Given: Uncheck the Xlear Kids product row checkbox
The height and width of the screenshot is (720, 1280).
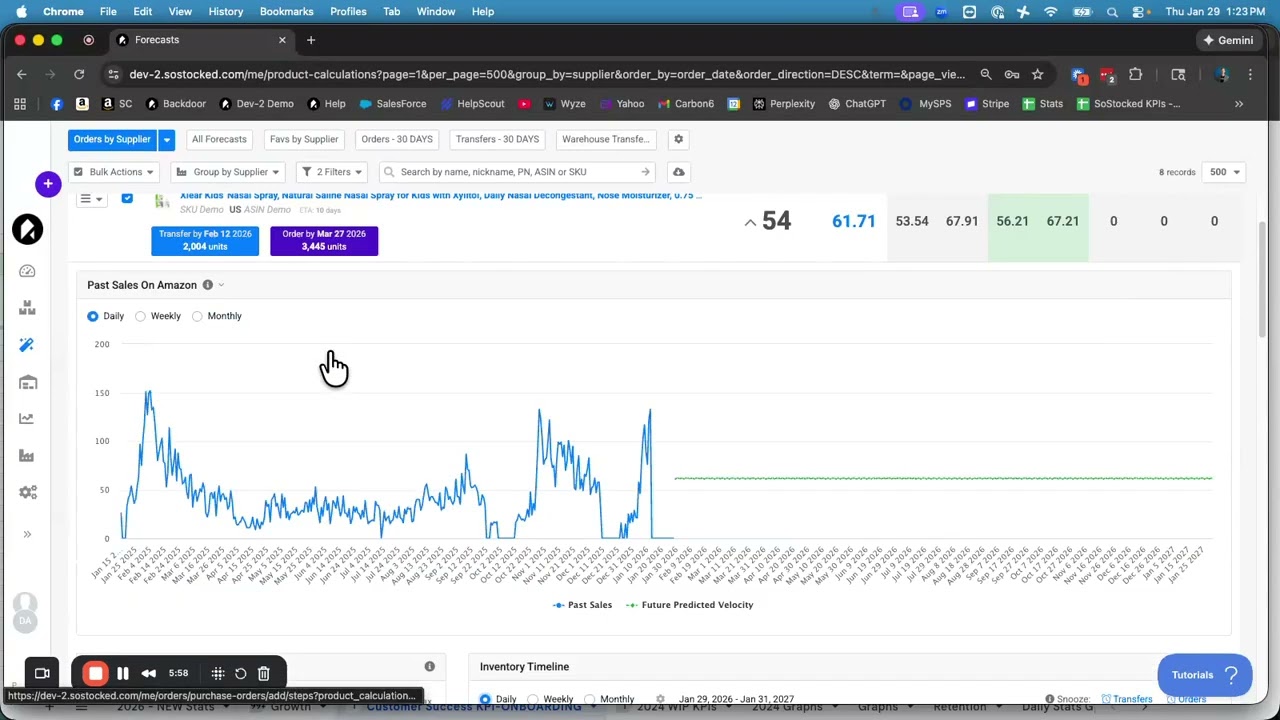Looking at the screenshot, I should pos(127,199).
